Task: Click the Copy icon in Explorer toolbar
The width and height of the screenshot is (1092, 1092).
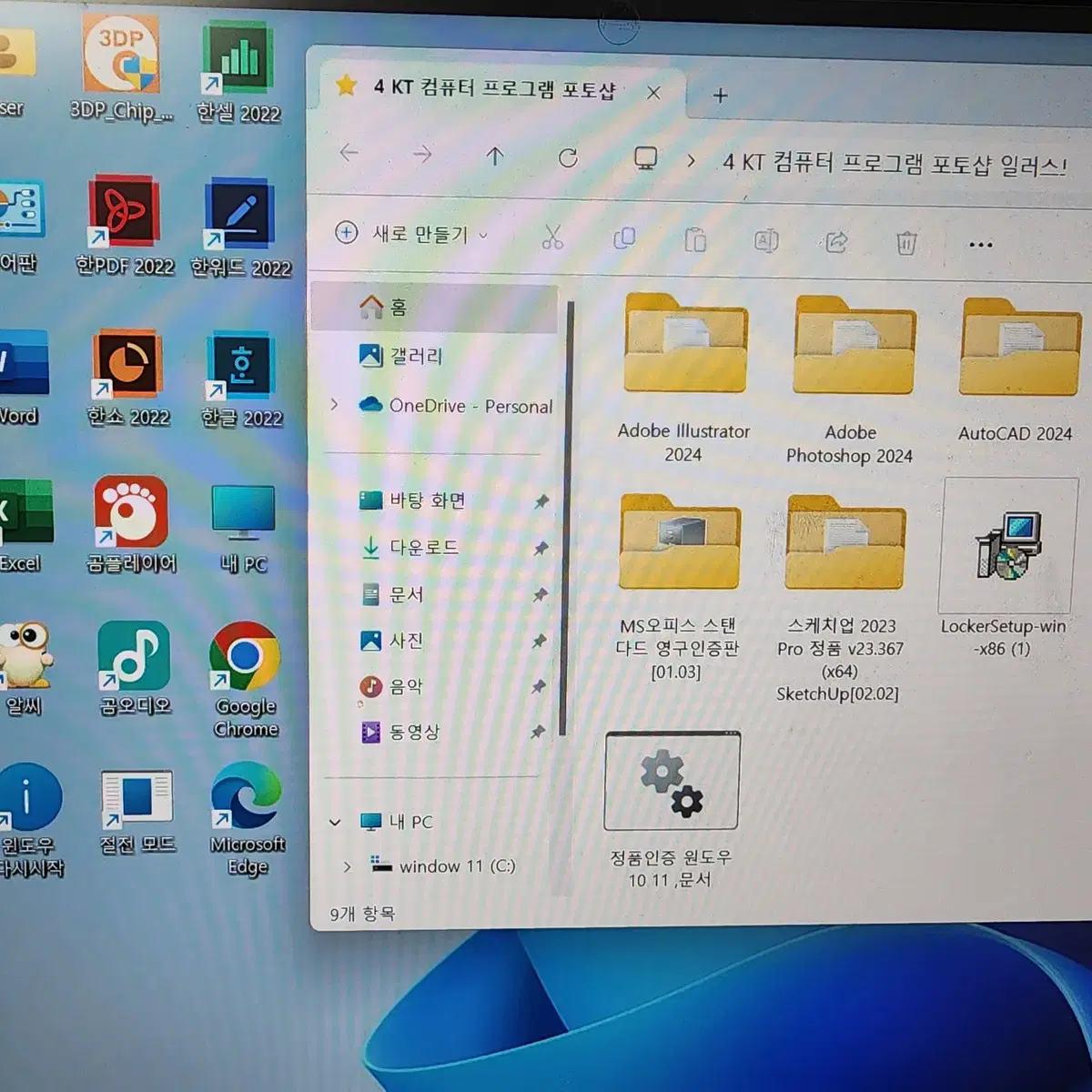Action: [x=624, y=238]
